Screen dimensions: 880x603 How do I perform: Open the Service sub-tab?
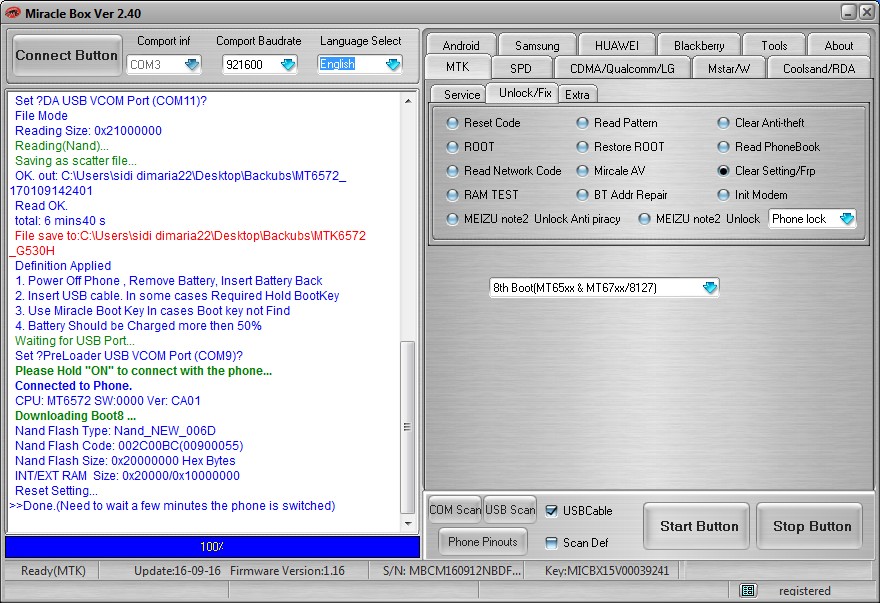[461, 94]
